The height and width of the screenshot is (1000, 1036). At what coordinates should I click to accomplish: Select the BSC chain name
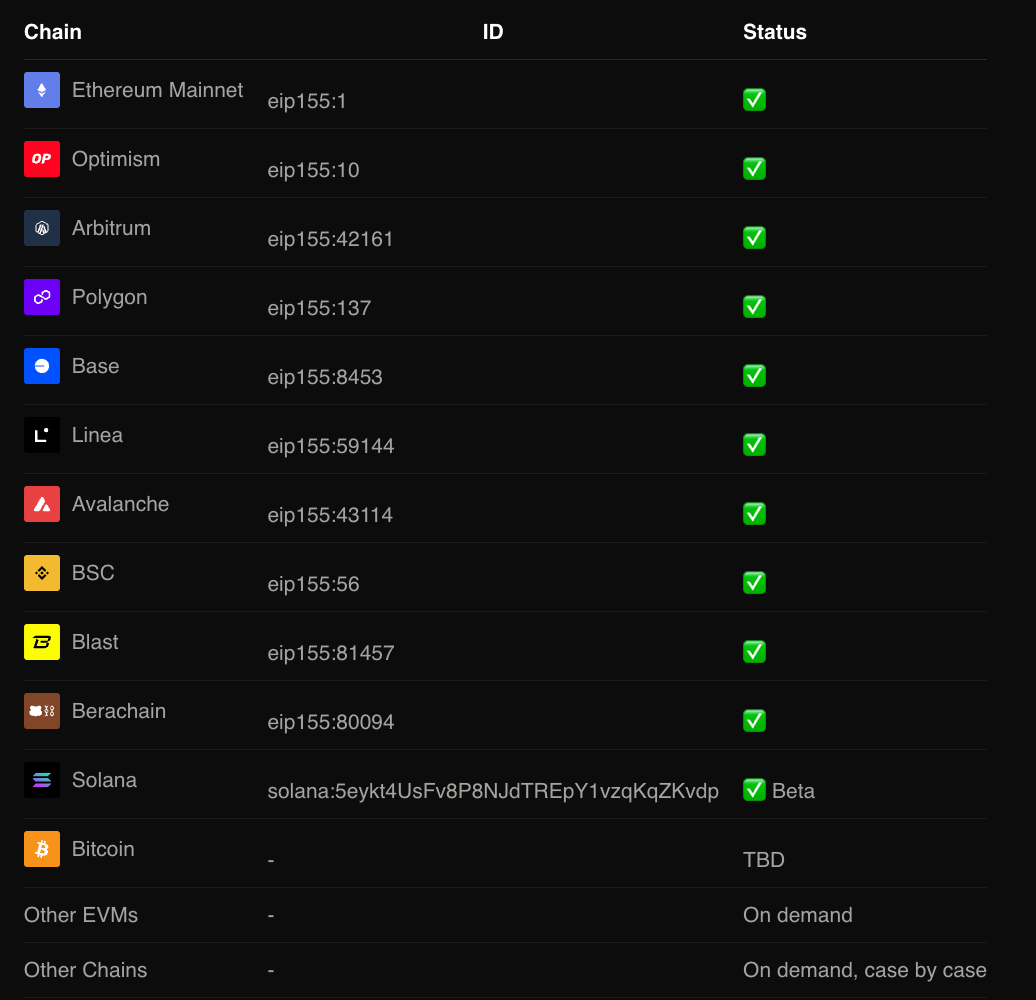pos(93,573)
